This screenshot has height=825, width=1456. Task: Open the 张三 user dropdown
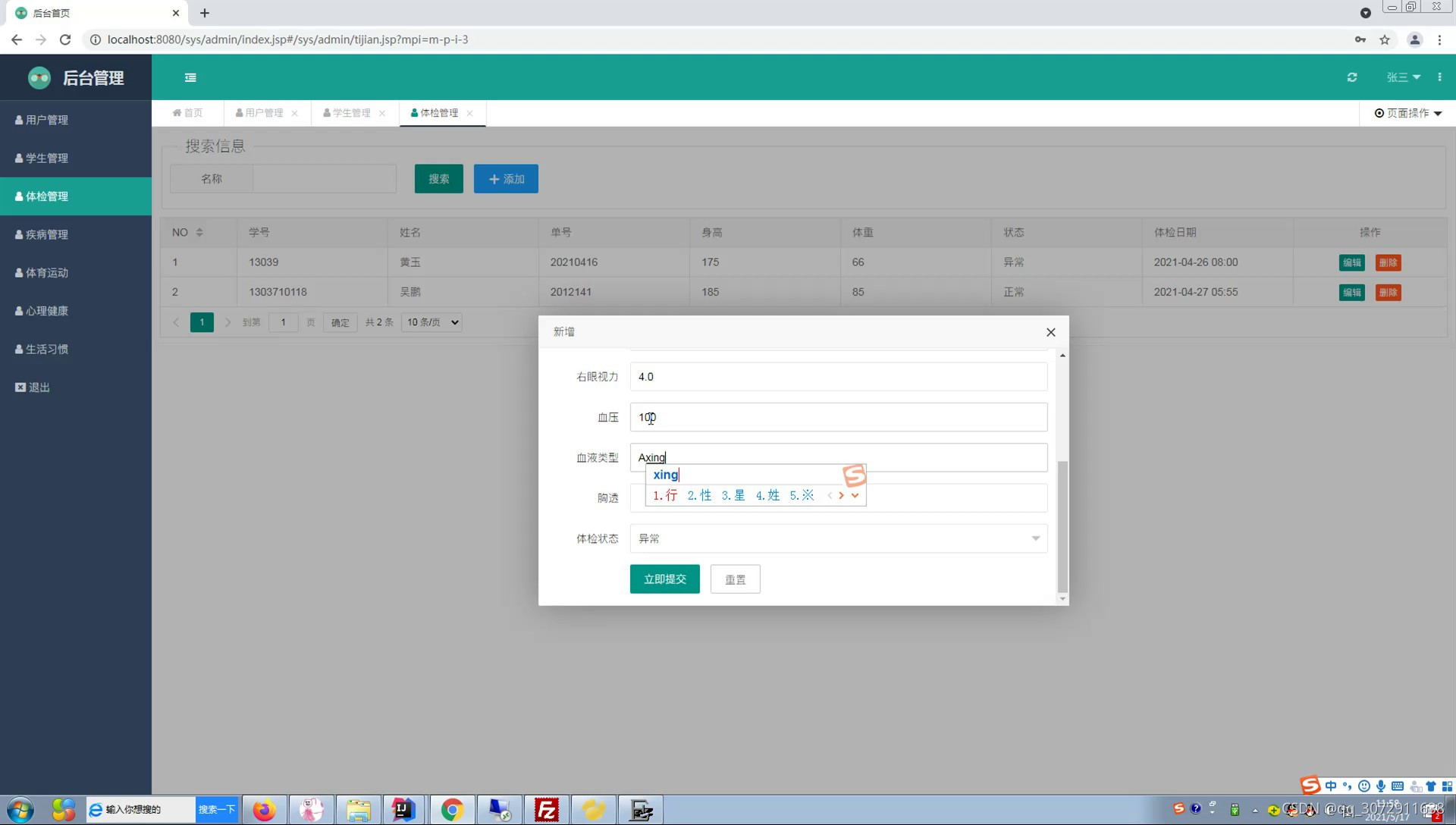tap(1403, 77)
